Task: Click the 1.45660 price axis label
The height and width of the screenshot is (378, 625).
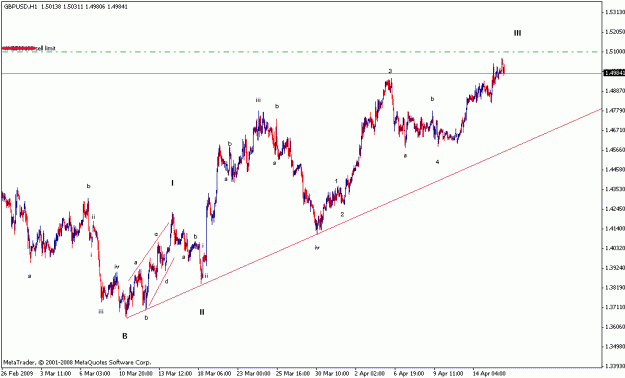Action: [615, 150]
